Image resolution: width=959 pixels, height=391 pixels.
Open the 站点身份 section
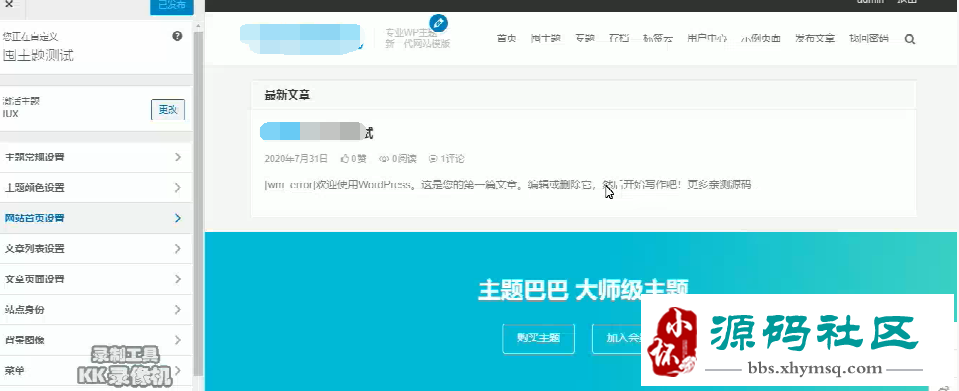(x=97, y=310)
